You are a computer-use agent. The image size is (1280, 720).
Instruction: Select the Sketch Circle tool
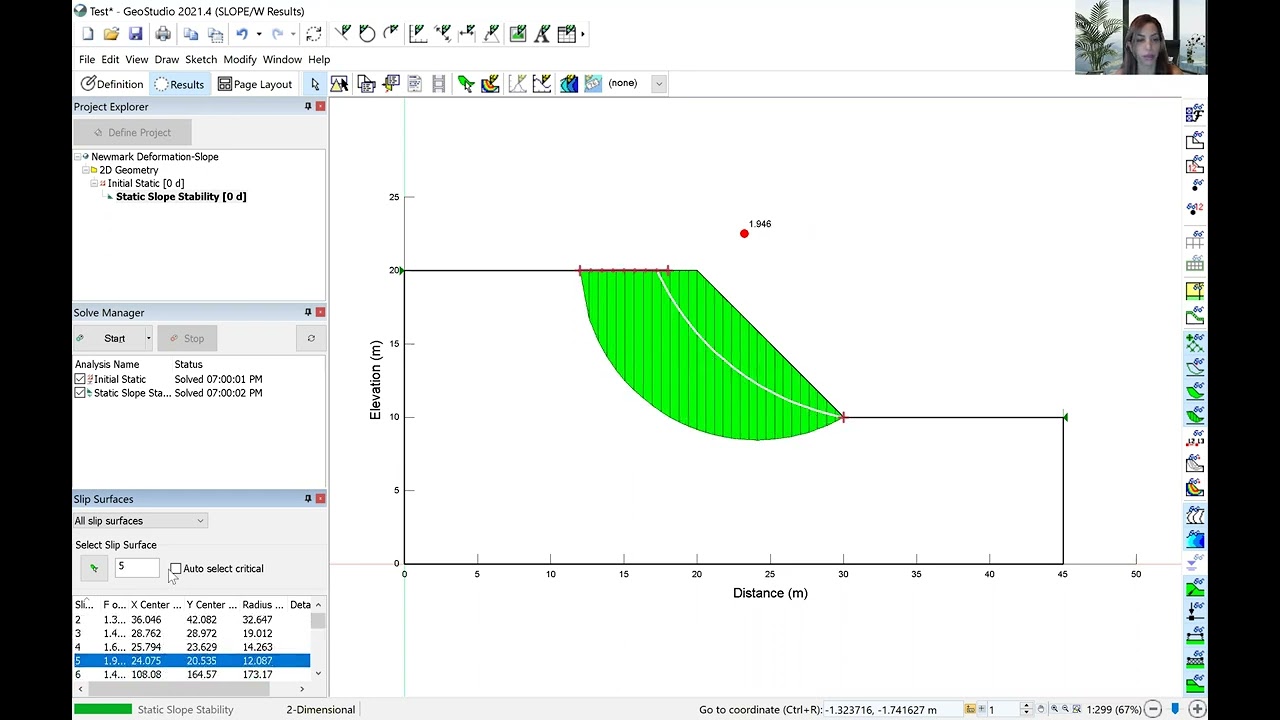pos(367,34)
